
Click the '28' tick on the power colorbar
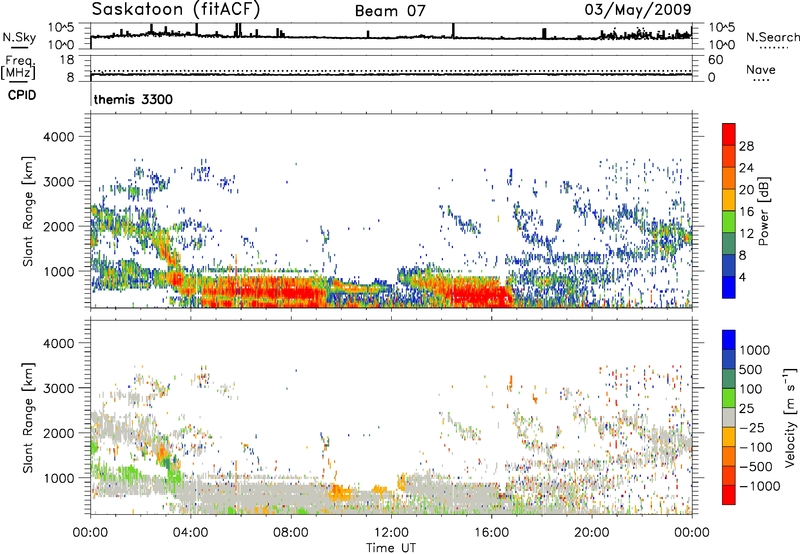coord(745,146)
